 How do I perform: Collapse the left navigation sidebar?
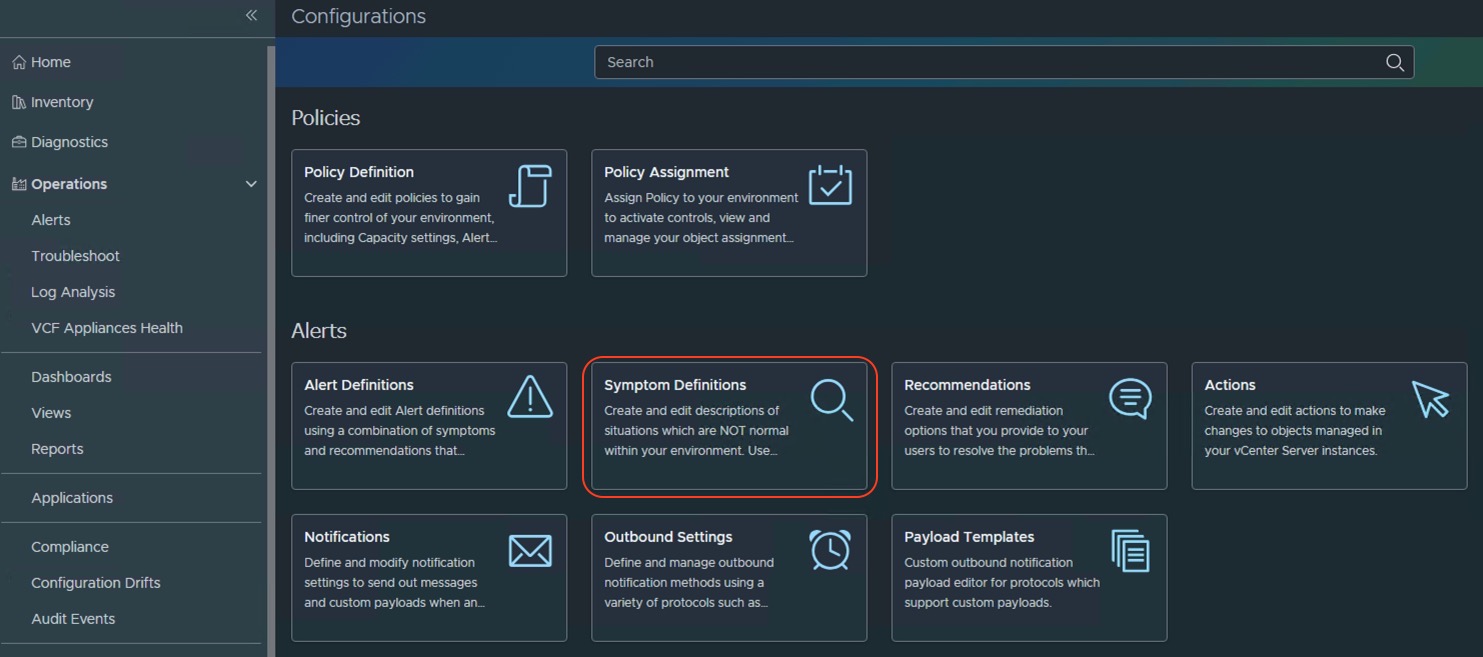click(251, 15)
